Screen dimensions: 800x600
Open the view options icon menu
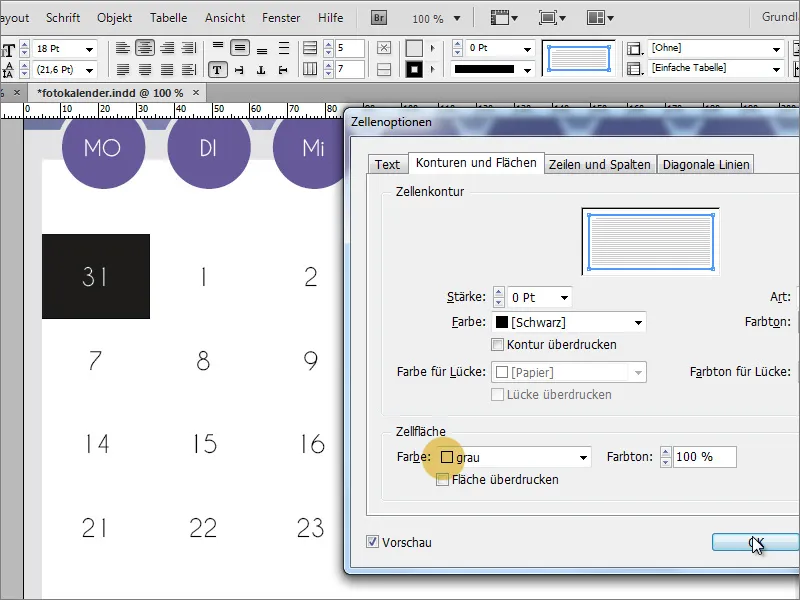click(504, 18)
